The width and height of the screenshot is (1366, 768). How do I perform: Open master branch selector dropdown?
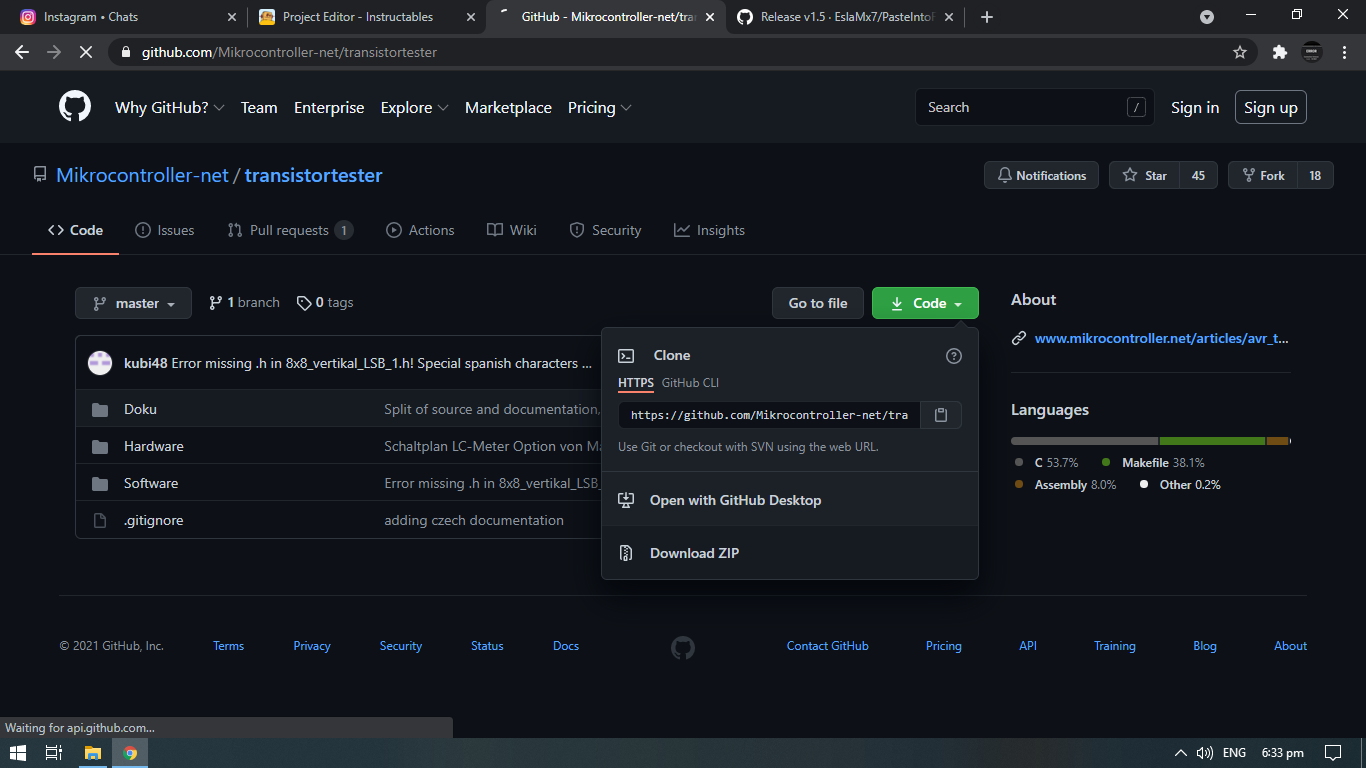(133, 303)
